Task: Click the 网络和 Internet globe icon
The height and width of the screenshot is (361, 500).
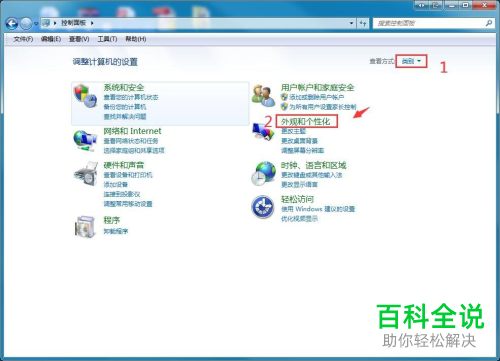Action: coord(85,140)
